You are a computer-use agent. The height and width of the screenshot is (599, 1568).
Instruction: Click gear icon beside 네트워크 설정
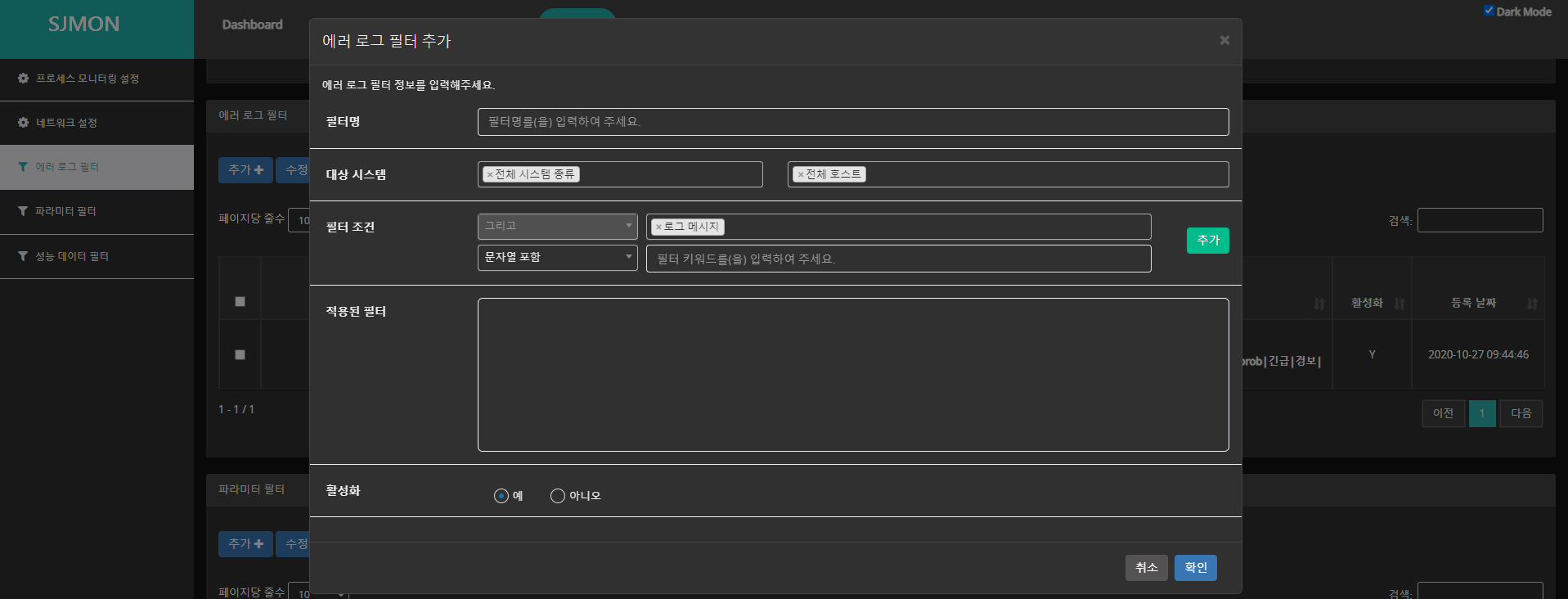point(23,123)
